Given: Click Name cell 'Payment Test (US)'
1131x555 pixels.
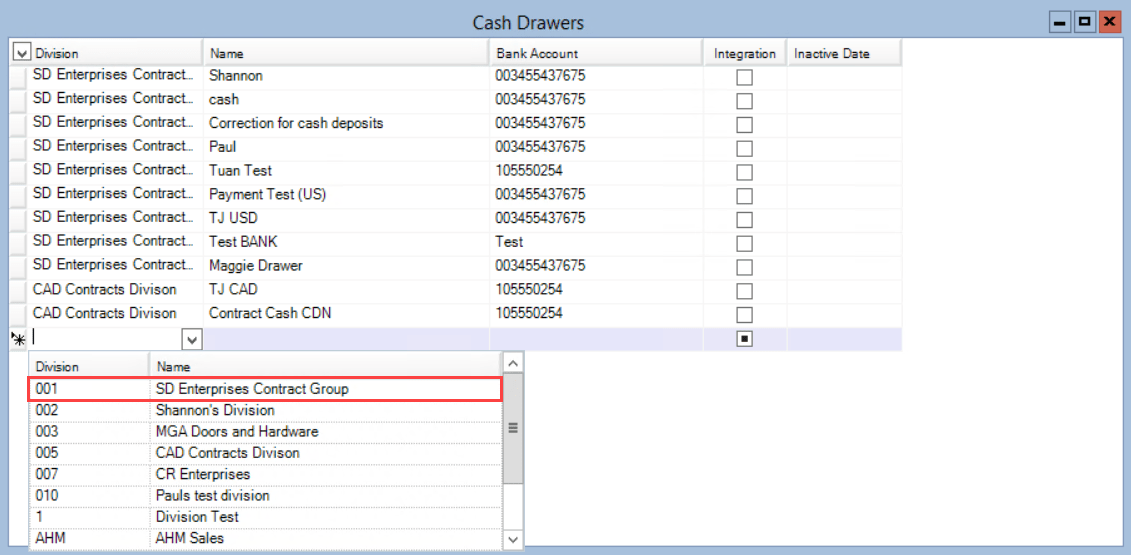Looking at the screenshot, I should [346, 195].
